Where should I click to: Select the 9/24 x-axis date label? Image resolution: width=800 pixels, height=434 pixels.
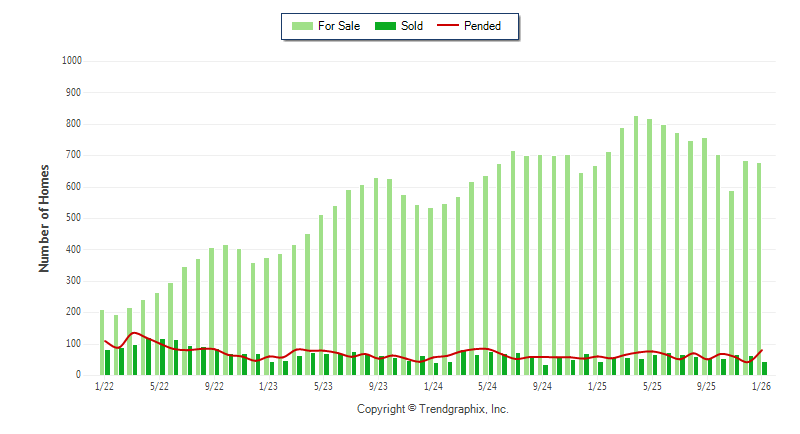542,386
